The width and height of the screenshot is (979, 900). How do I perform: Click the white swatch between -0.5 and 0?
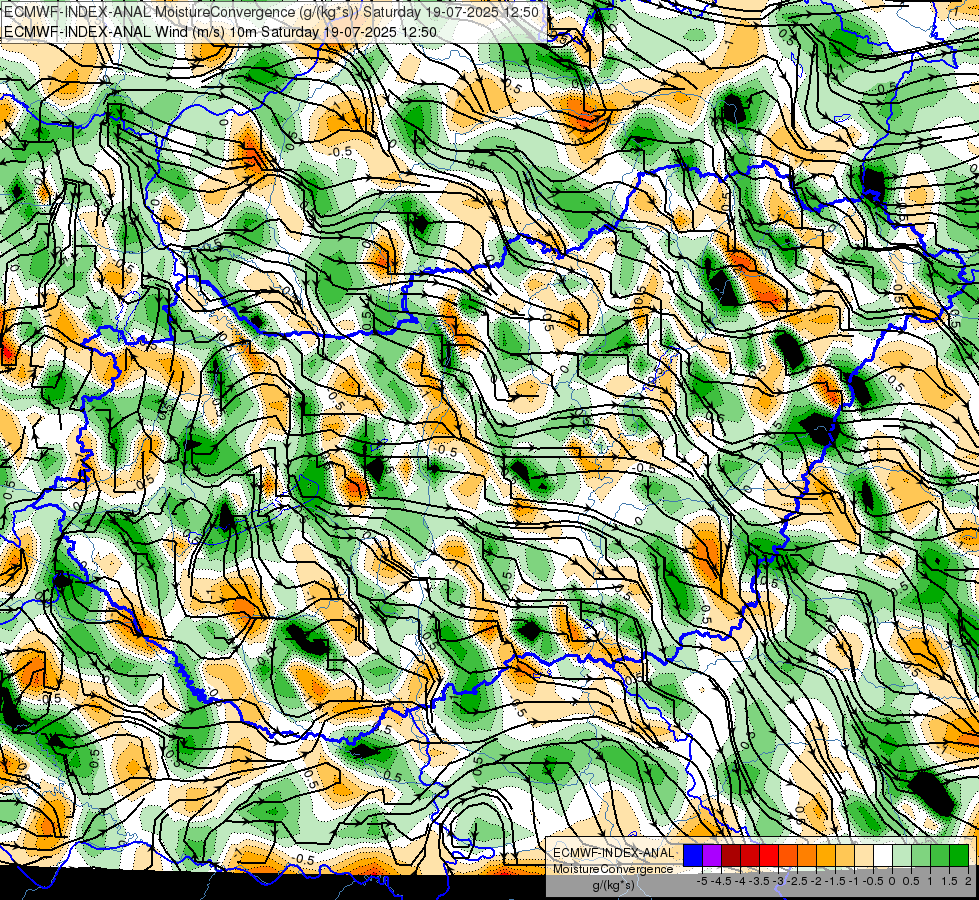pos(883,855)
